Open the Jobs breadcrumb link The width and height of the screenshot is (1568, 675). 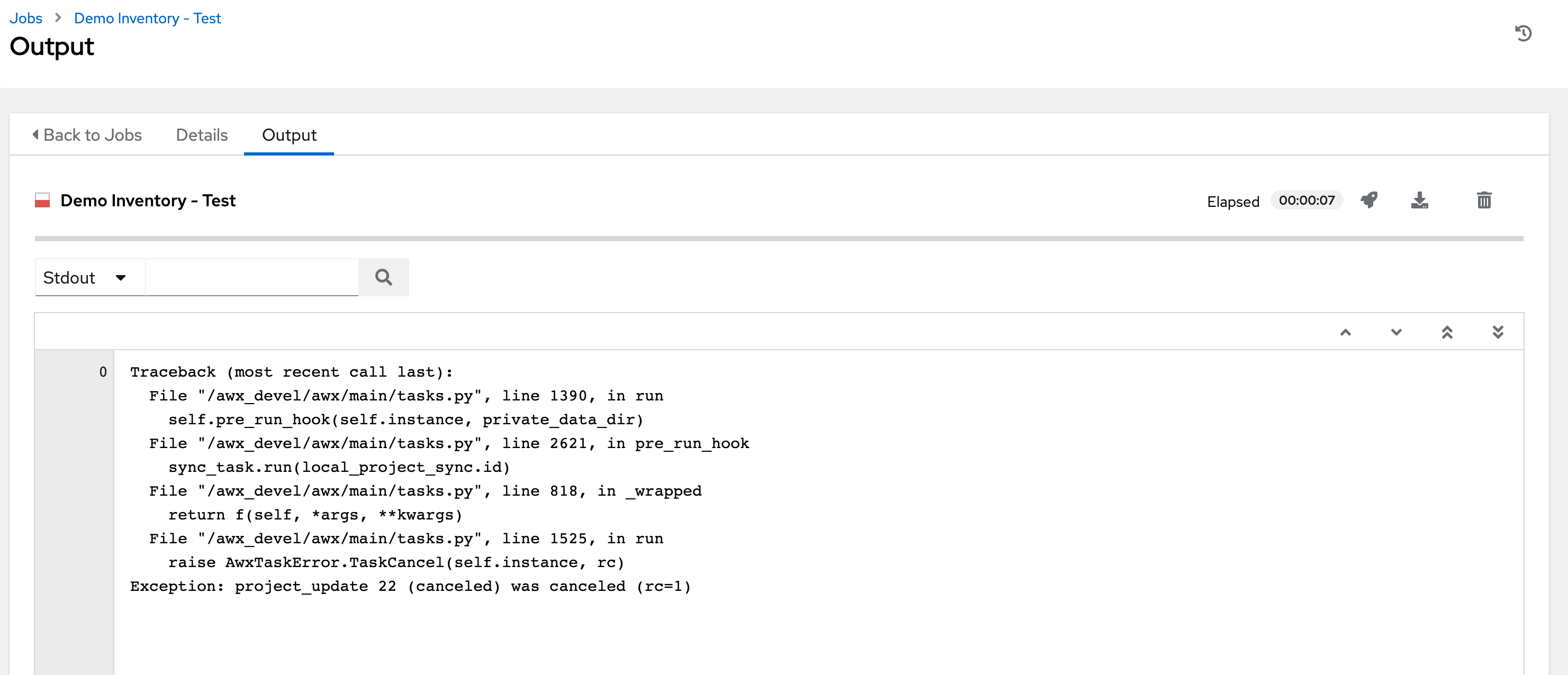pos(25,18)
